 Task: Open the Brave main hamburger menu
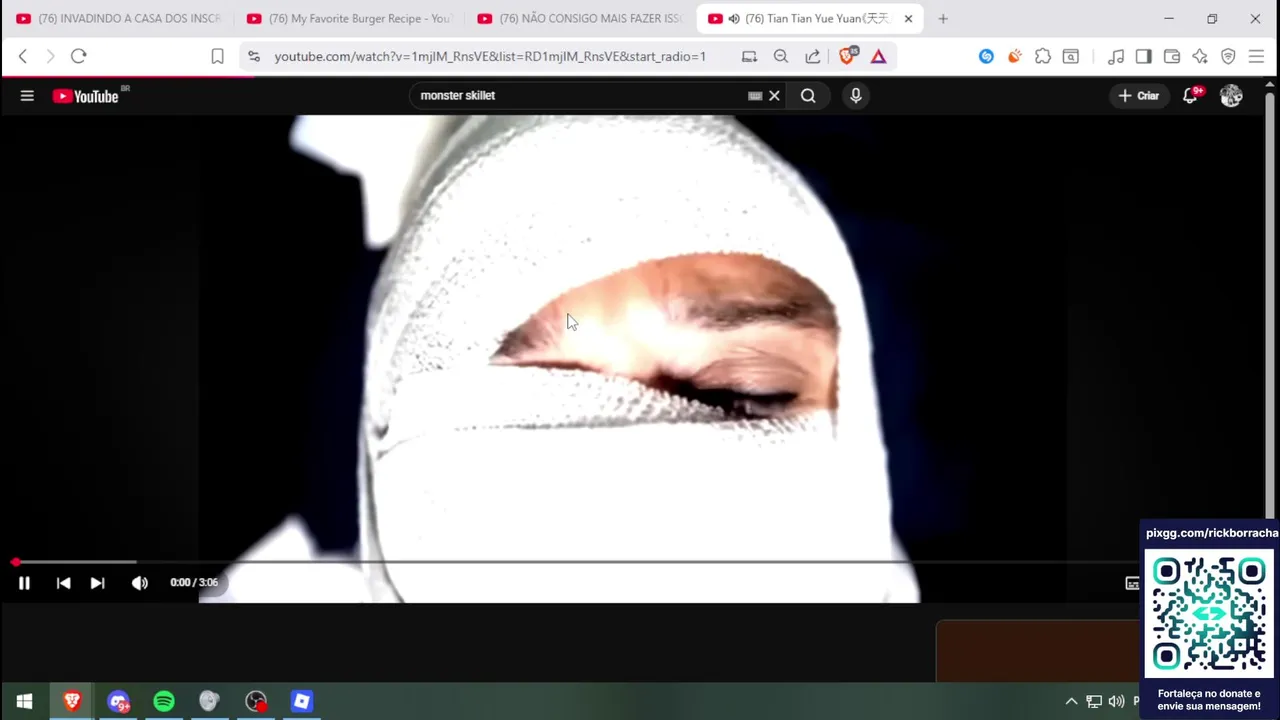coord(1256,57)
